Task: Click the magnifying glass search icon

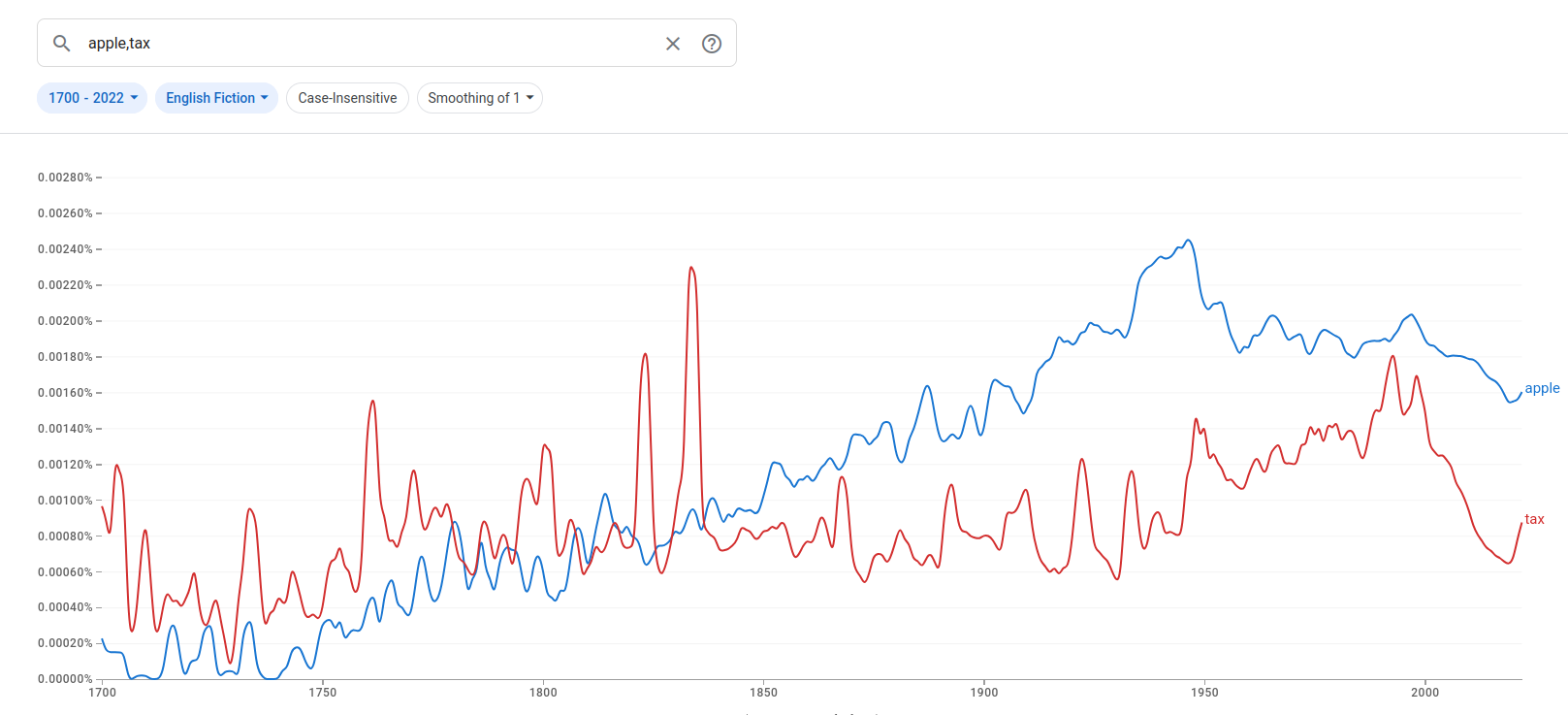Action: (61, 44)
